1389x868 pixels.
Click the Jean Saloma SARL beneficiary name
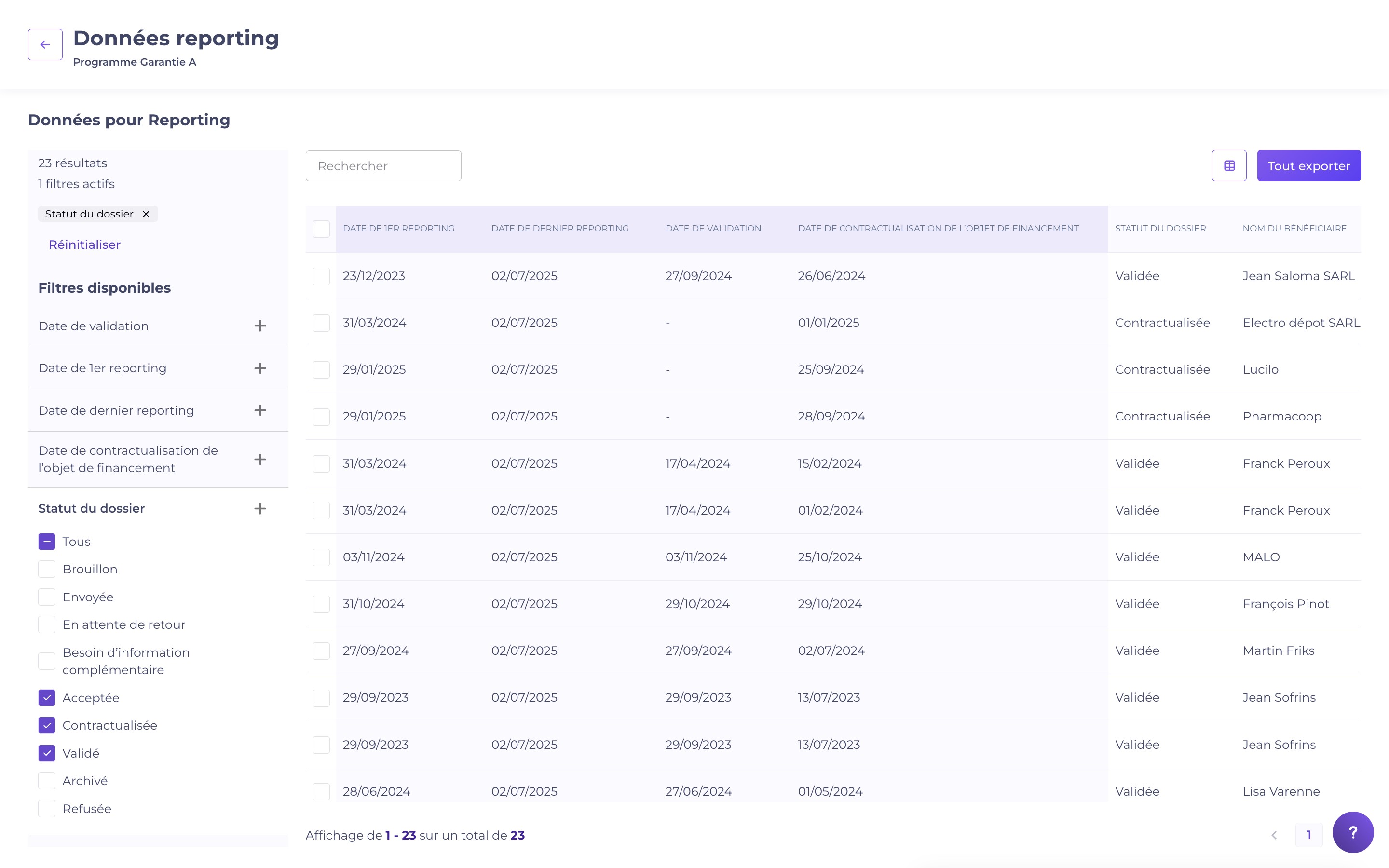click(1298, 276)
